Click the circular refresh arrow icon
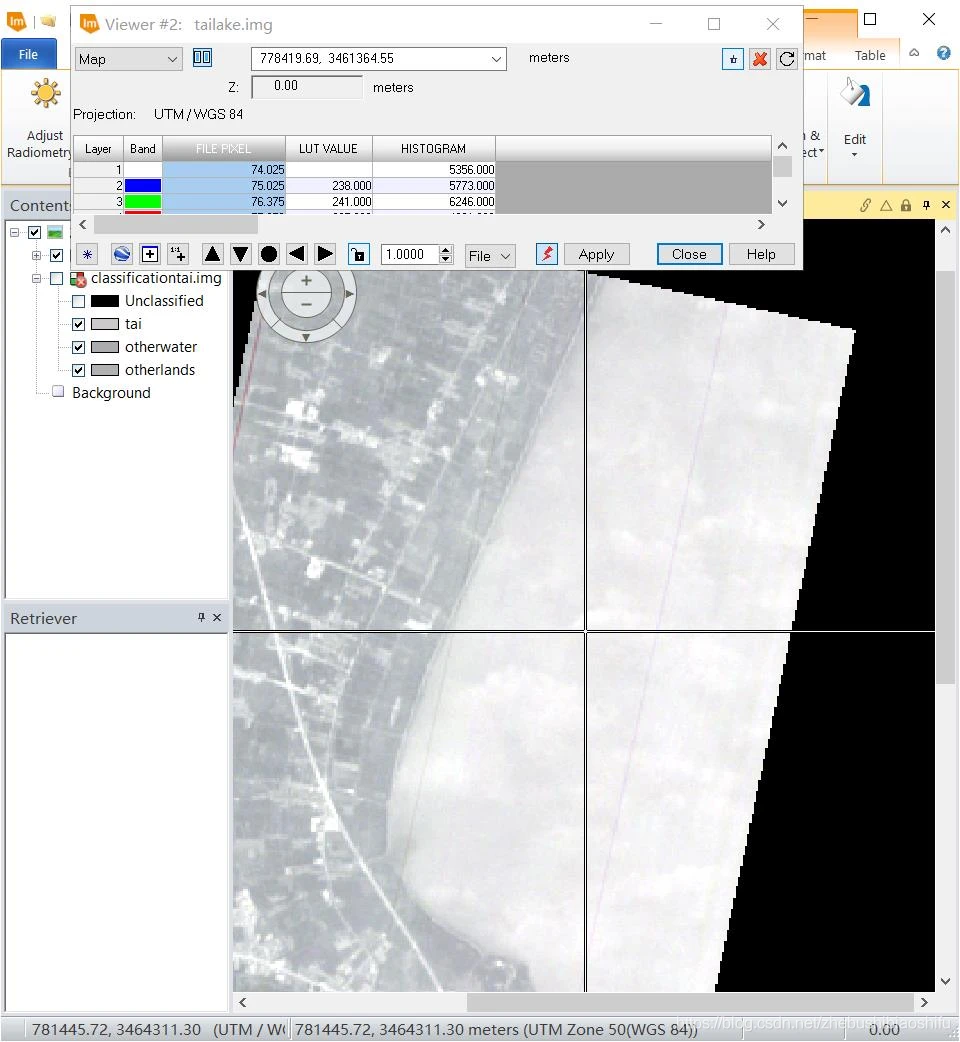Image resolution: width=960 pixels, height=1042 pixels. (x=787, y=59)
